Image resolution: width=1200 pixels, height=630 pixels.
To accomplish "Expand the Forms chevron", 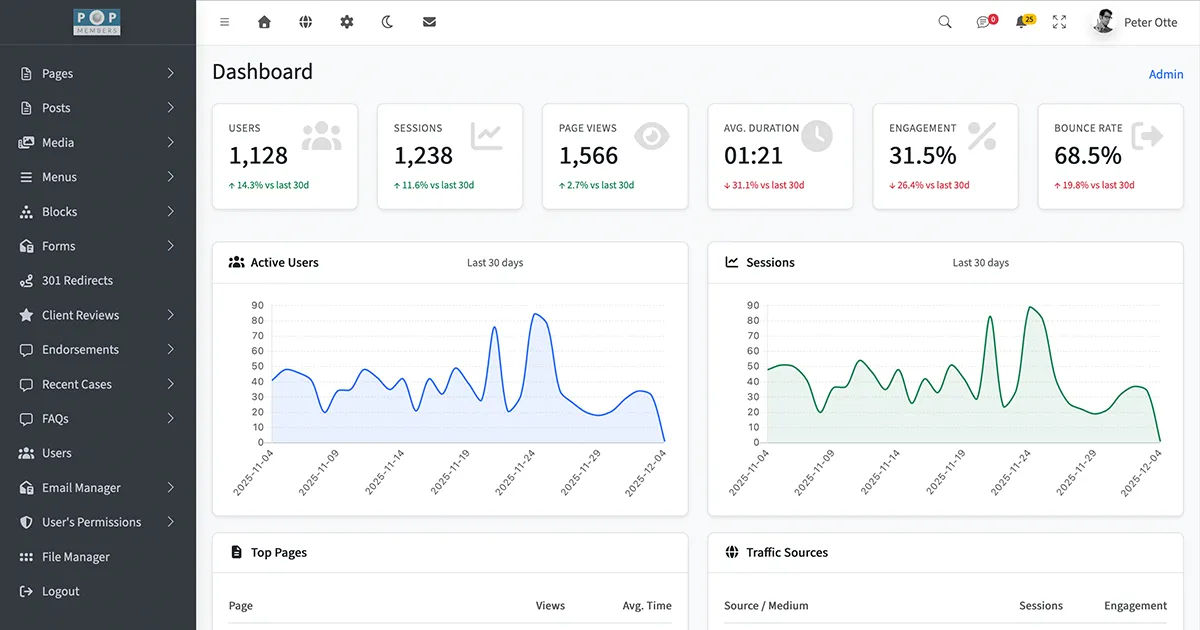I will coord(171,246).
